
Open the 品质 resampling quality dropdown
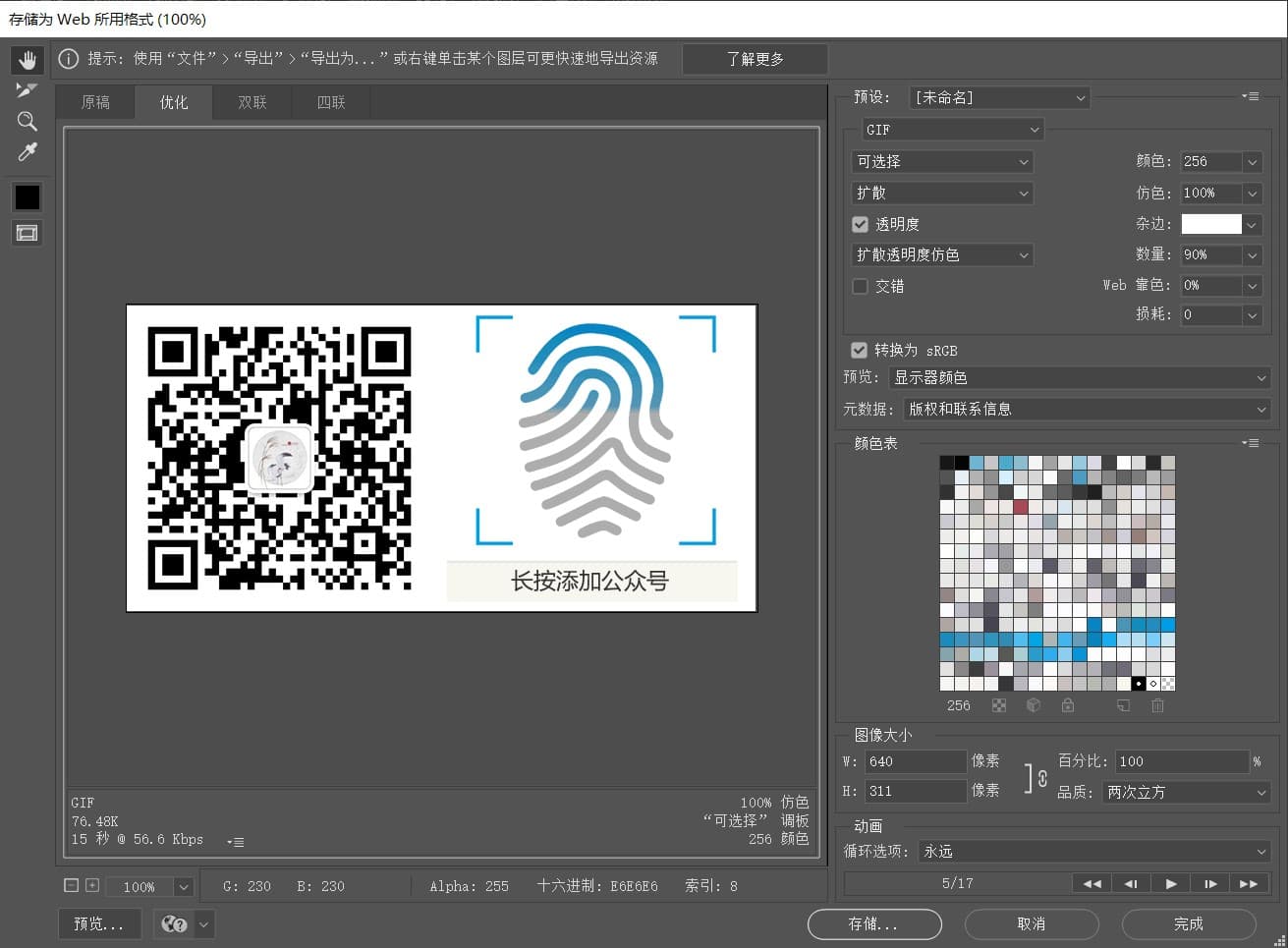coord(1187,792)
